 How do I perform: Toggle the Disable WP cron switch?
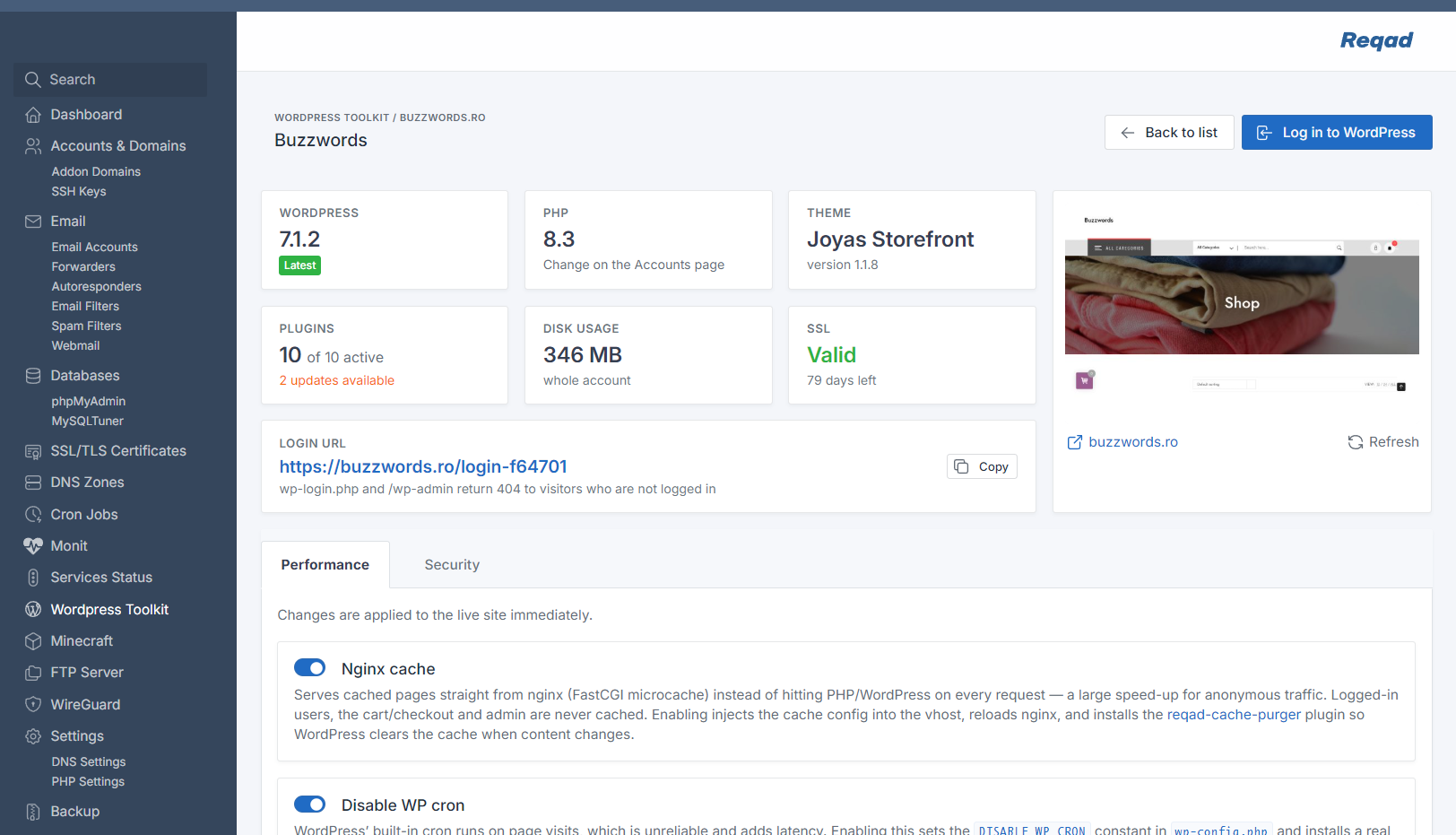click(x=310, y=805)
